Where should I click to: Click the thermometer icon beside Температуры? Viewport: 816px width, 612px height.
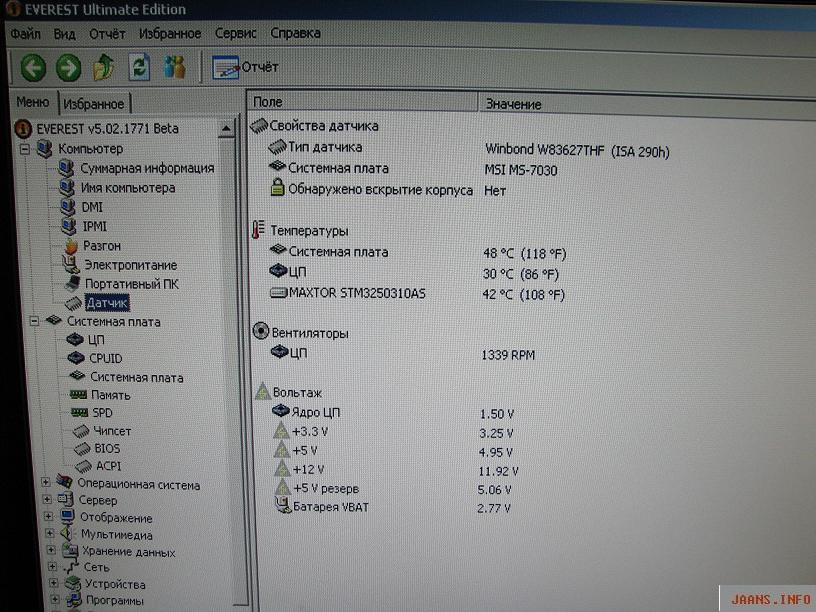[x=258, y=230]
